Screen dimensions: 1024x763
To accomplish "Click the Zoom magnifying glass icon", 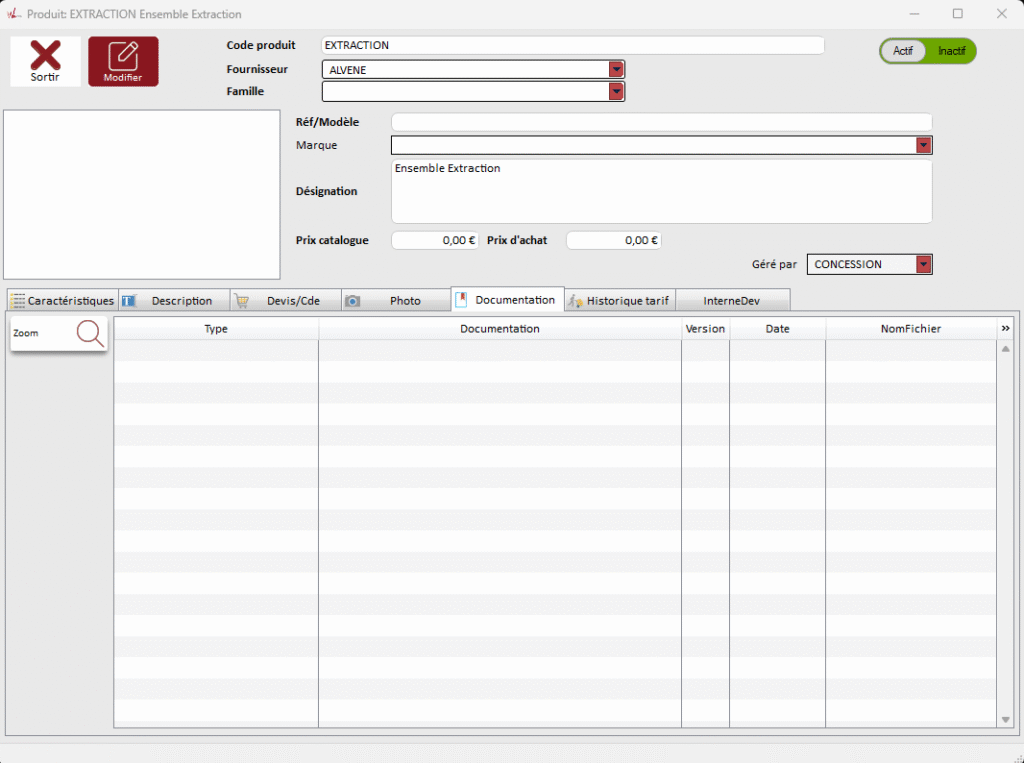I will tap(90, 334).
